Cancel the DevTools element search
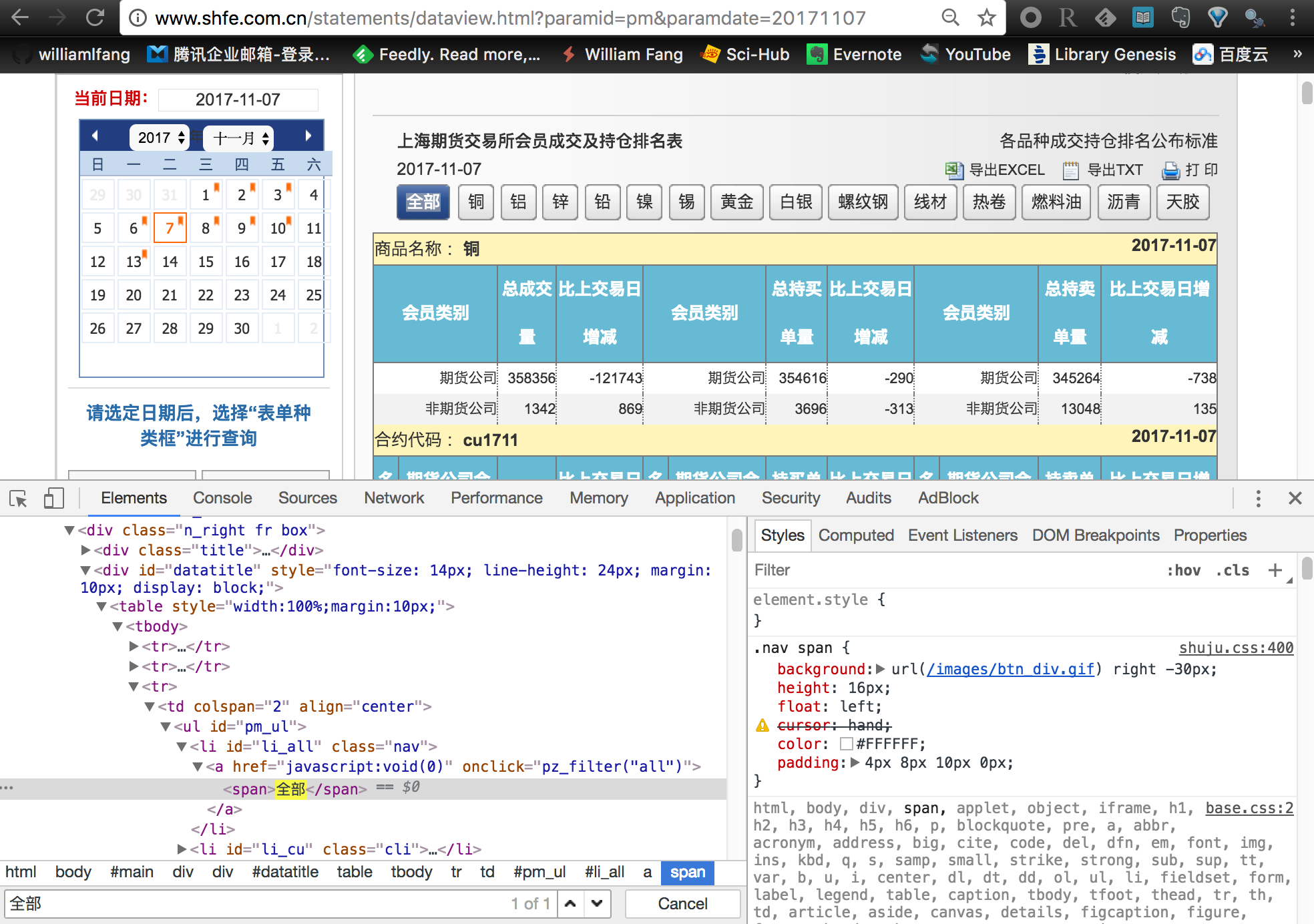 (x=682, y=903)
